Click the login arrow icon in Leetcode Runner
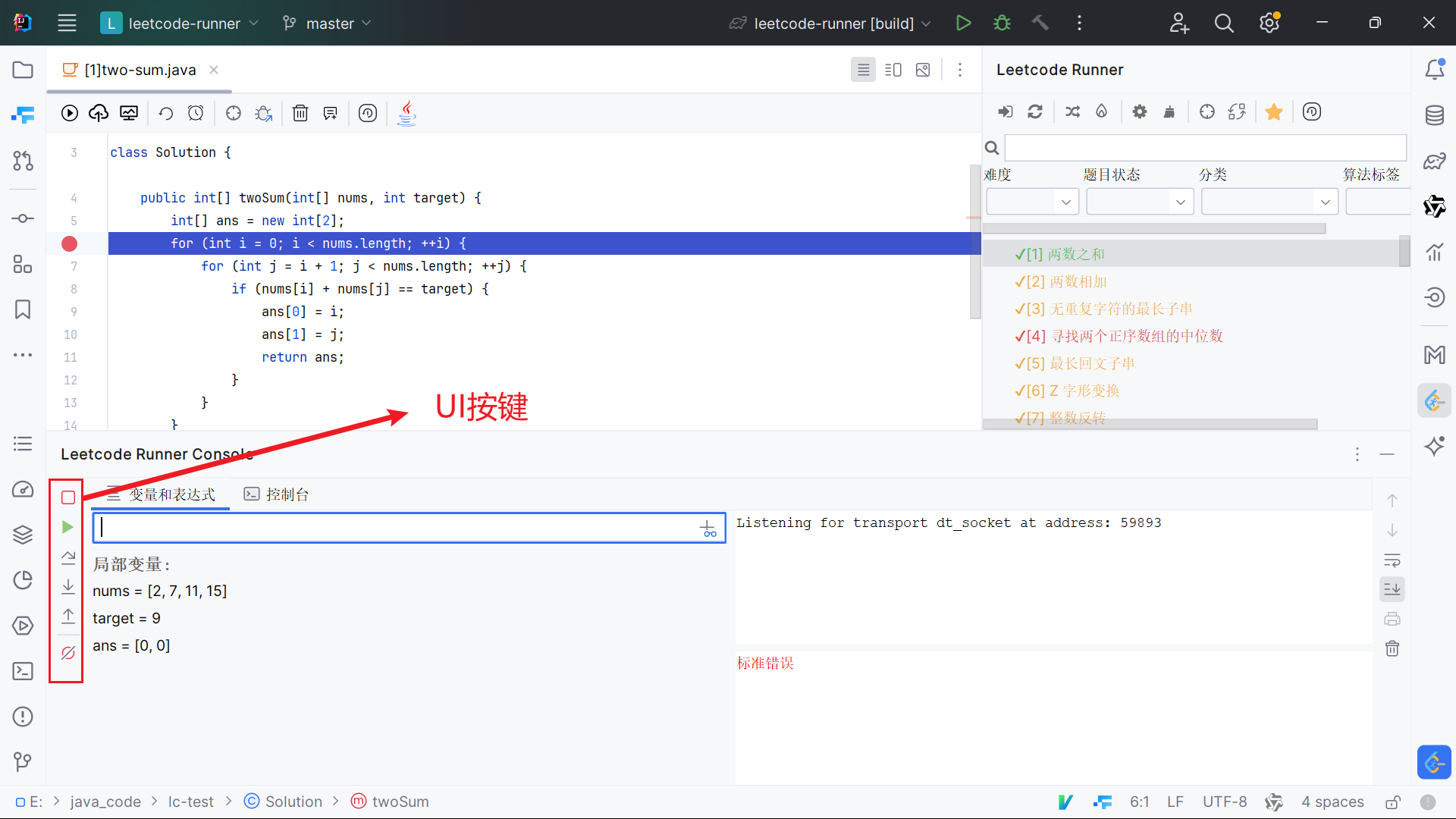Screen dimensions: 1456x819 [1005, 111]
